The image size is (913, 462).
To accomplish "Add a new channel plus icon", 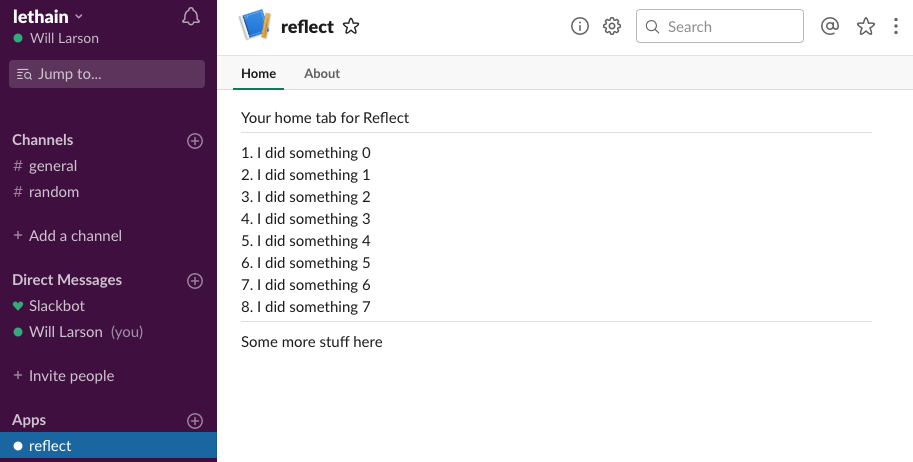I will pyautogui.click(x=195, y=141).
